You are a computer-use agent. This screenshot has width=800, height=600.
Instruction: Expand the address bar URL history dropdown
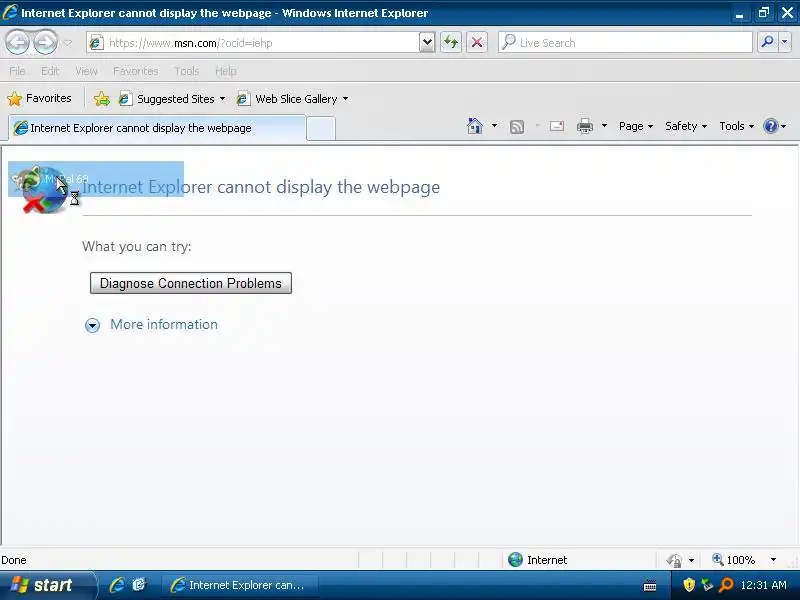[427, 43]
